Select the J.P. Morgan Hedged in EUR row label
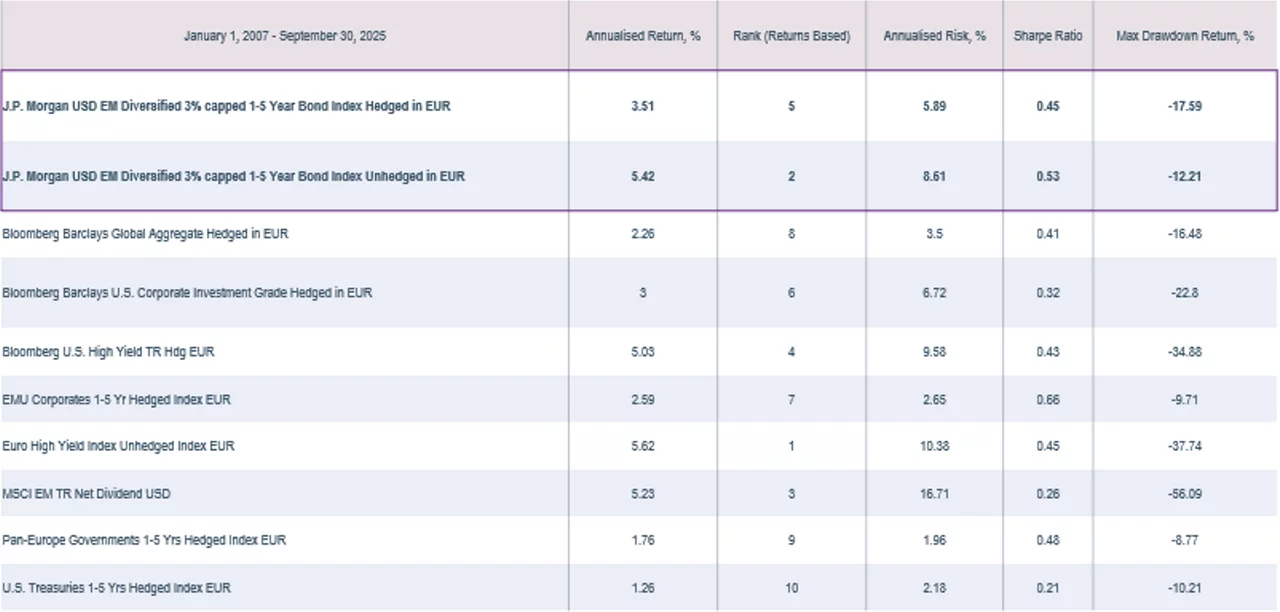The image size is (1280, 612). click(x=226, y=106)
